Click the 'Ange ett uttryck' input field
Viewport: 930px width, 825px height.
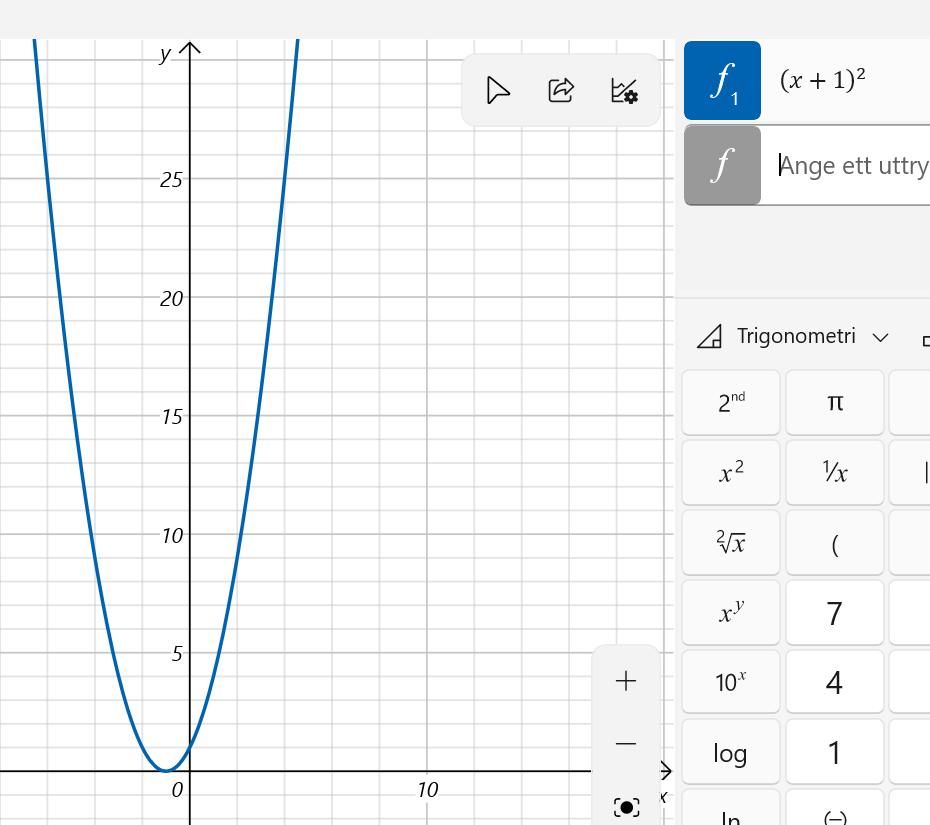coord(853,165)
